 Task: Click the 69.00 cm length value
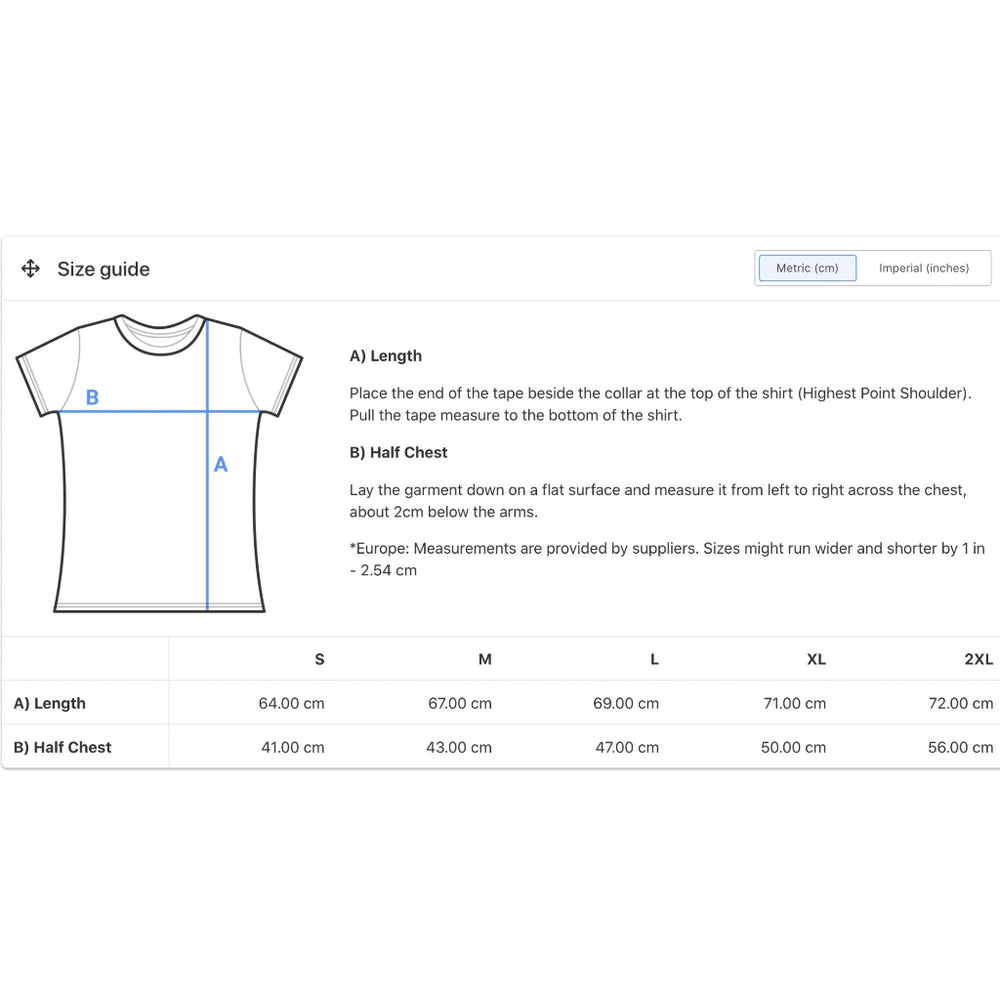pos(626,703)
